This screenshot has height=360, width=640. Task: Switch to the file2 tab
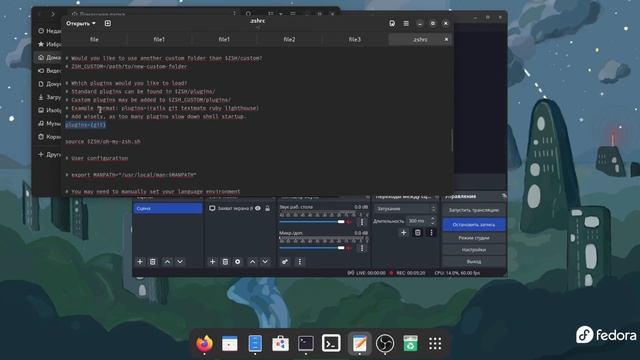(289, 39)
